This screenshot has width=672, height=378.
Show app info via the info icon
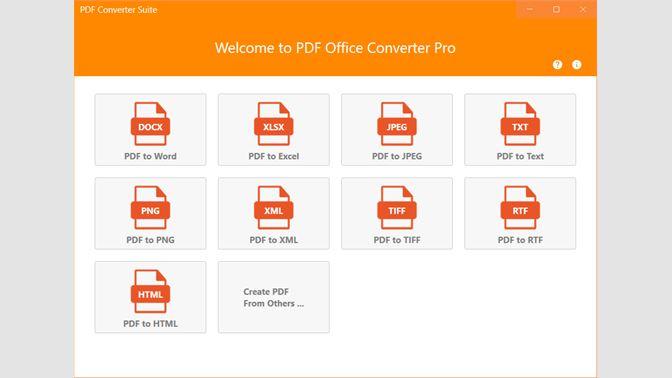pyautogui.click(x=577, y=65)
